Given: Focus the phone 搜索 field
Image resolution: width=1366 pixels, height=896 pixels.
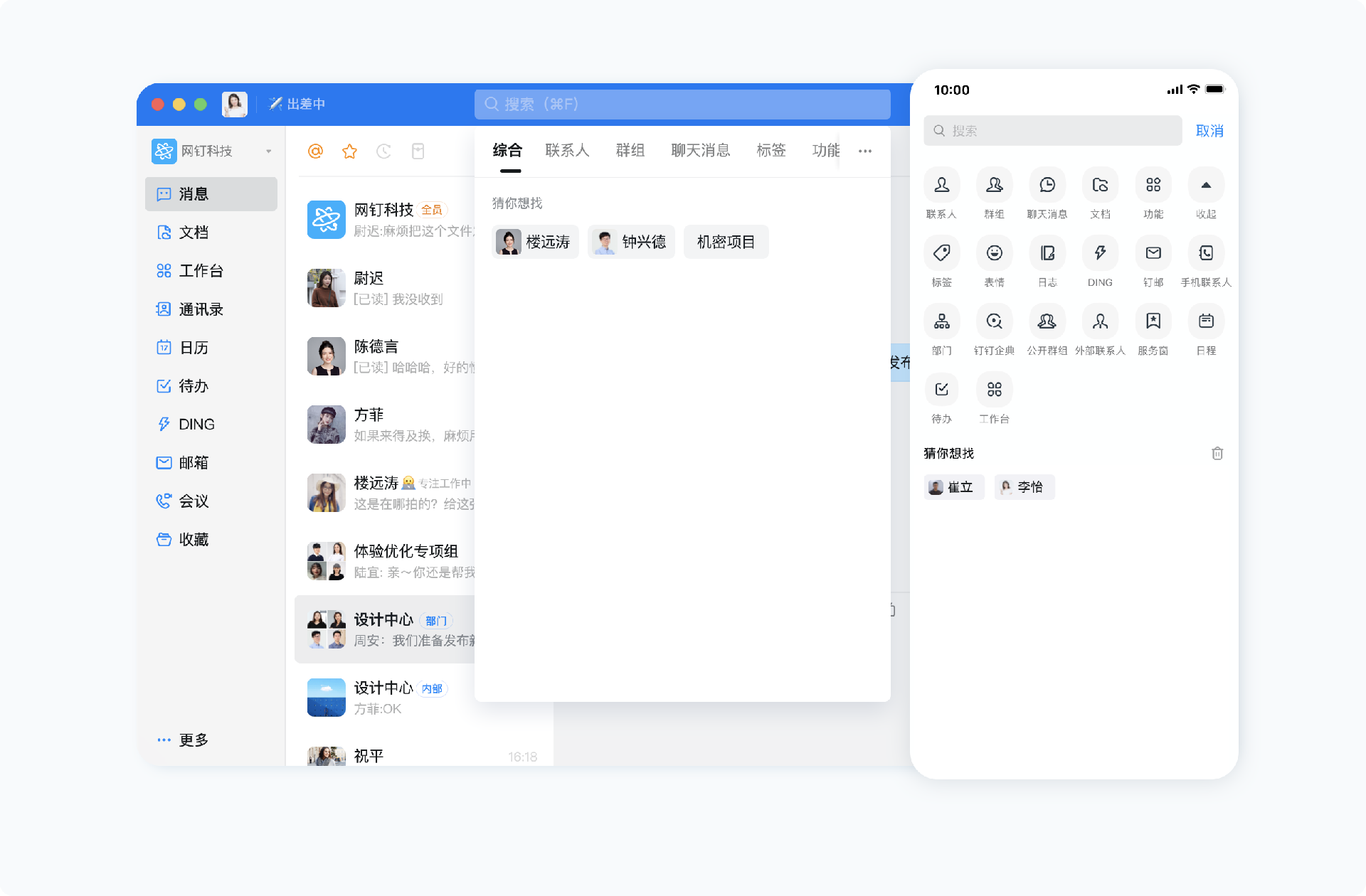Looking at the screenshot, I should click(x=1053, y=131).
